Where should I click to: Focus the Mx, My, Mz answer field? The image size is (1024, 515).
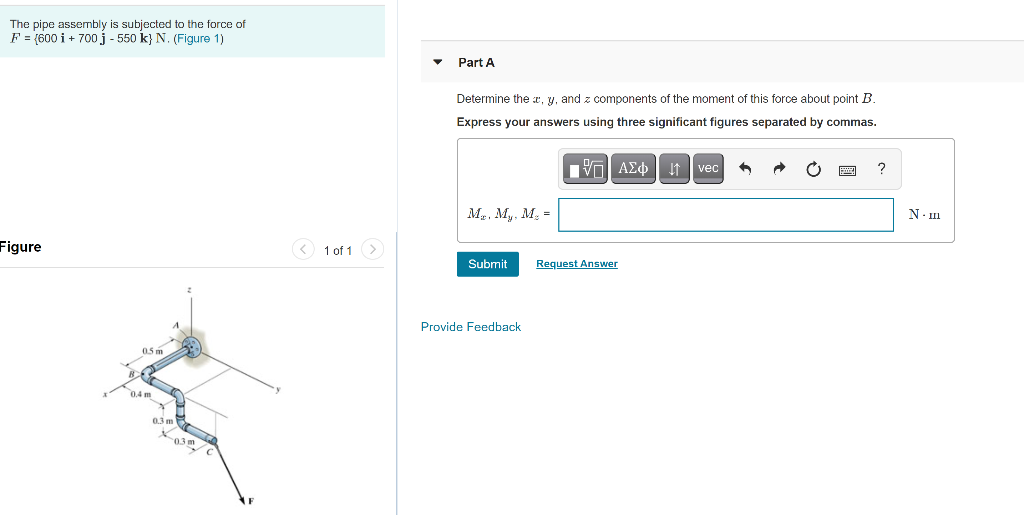726,215
